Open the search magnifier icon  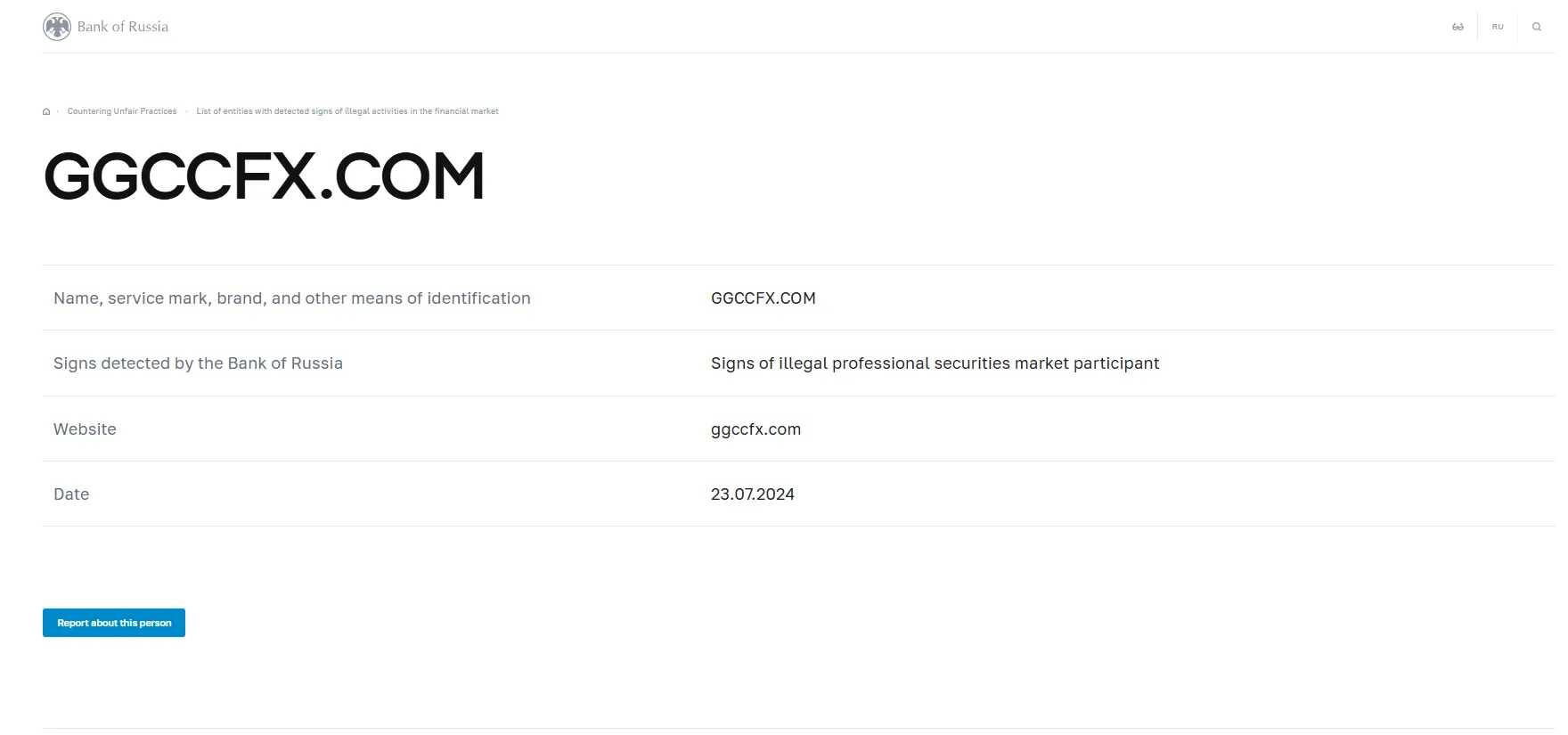[x=1537, y=27]
